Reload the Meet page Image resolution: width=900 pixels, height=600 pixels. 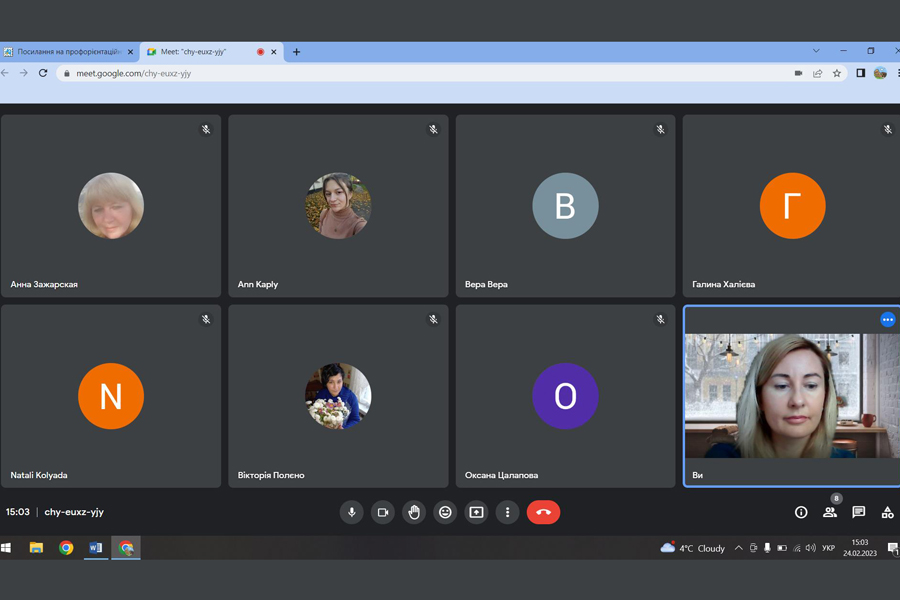[43, 73]
